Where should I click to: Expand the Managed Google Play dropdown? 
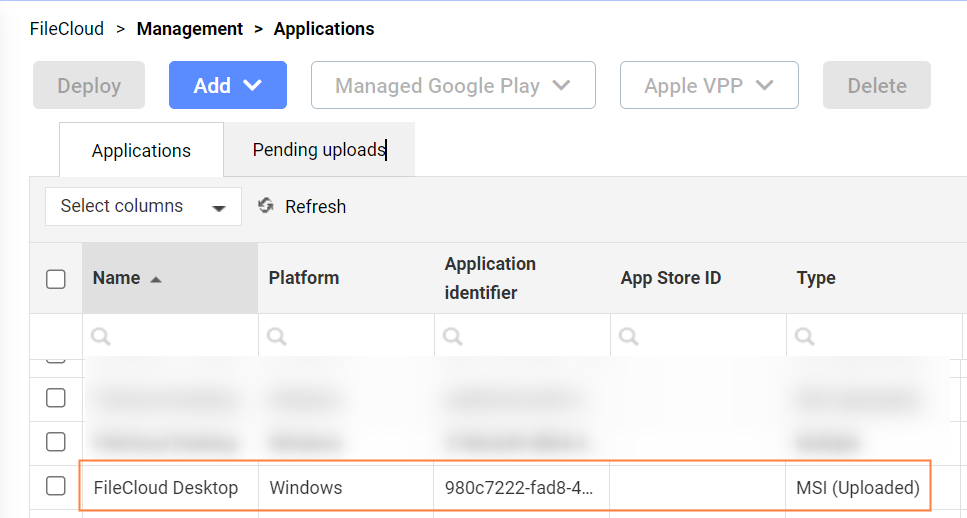click(453, 86)
